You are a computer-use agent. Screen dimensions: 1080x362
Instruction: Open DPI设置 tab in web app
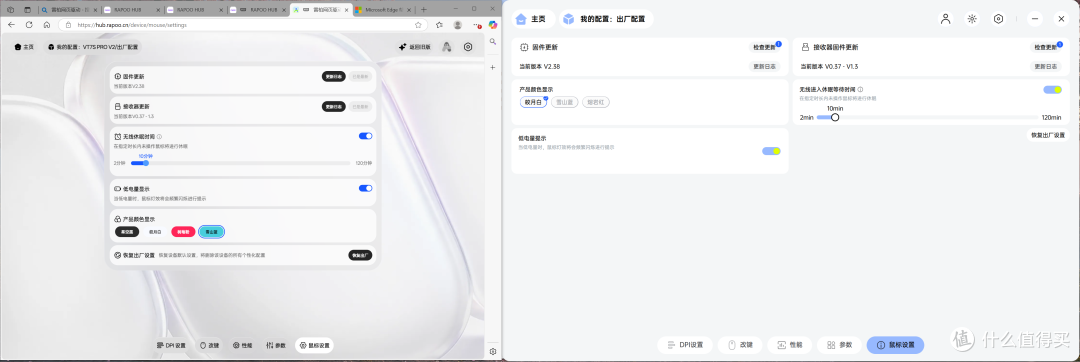[171, 345]
